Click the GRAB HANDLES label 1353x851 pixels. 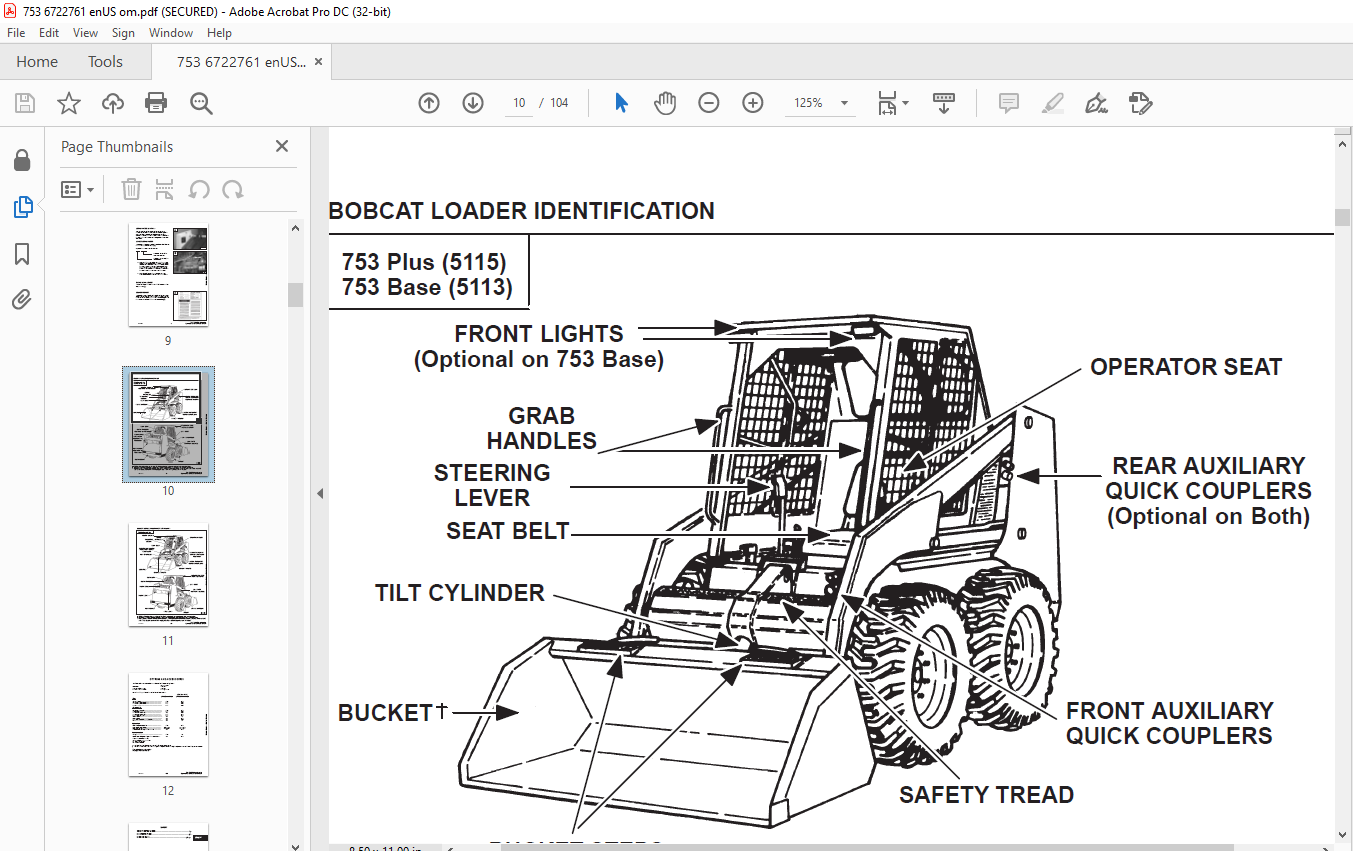coord(541,428)
